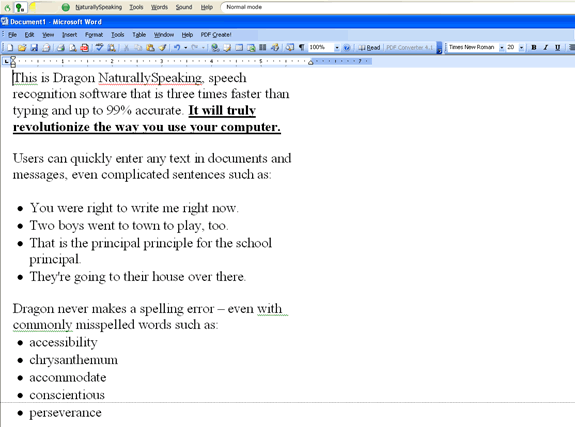Screen dimensions: 576x428
Task: Expand the Undo history dropdown arrow
Action: tap(186, 47)
